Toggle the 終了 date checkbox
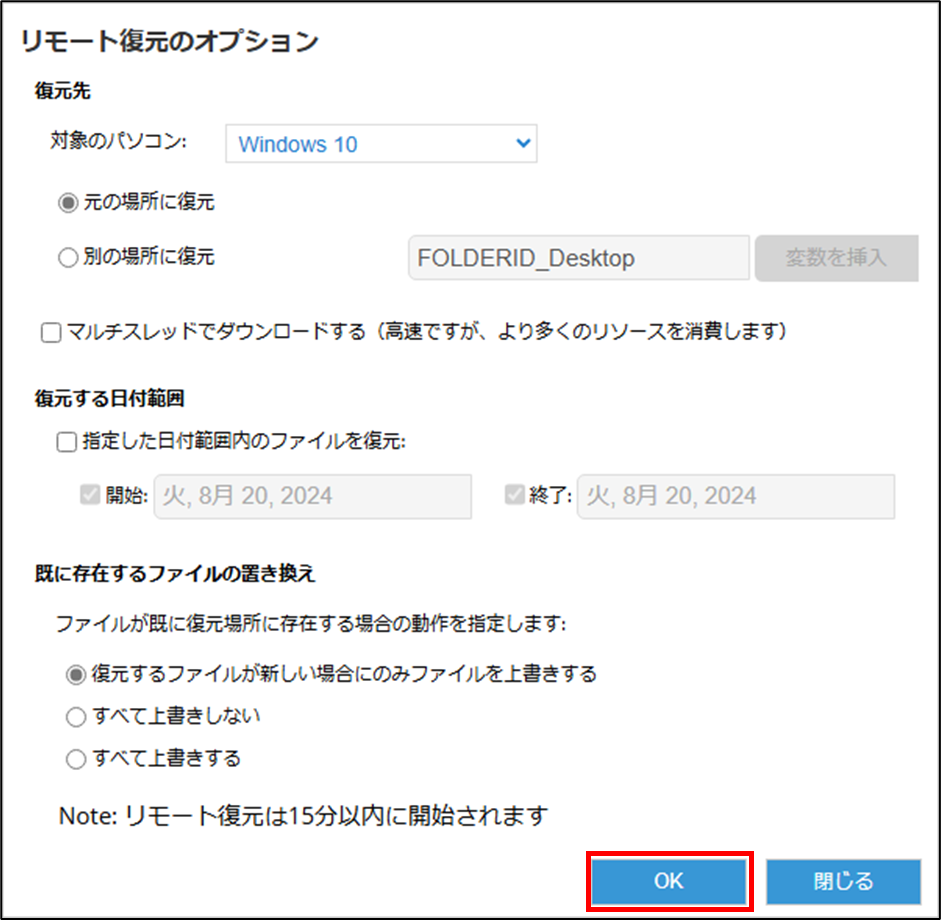 tap(515, 495)
